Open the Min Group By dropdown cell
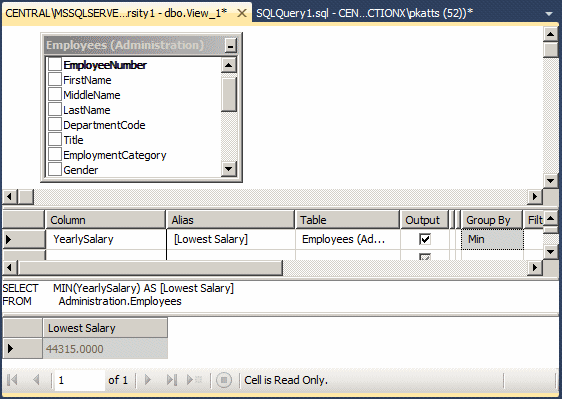 492,239
